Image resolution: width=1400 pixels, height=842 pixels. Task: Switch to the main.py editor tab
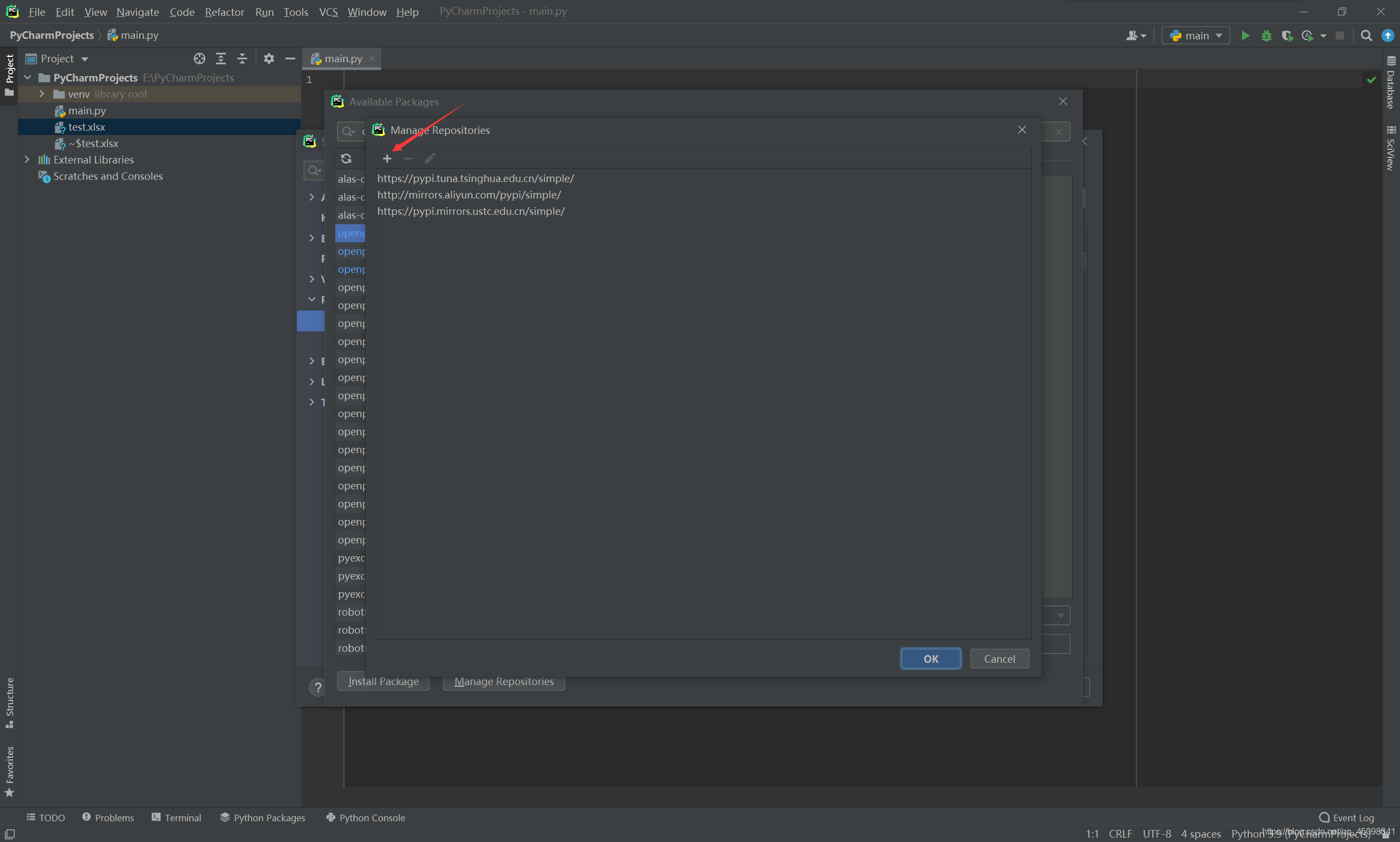click(x=342, y=59)
